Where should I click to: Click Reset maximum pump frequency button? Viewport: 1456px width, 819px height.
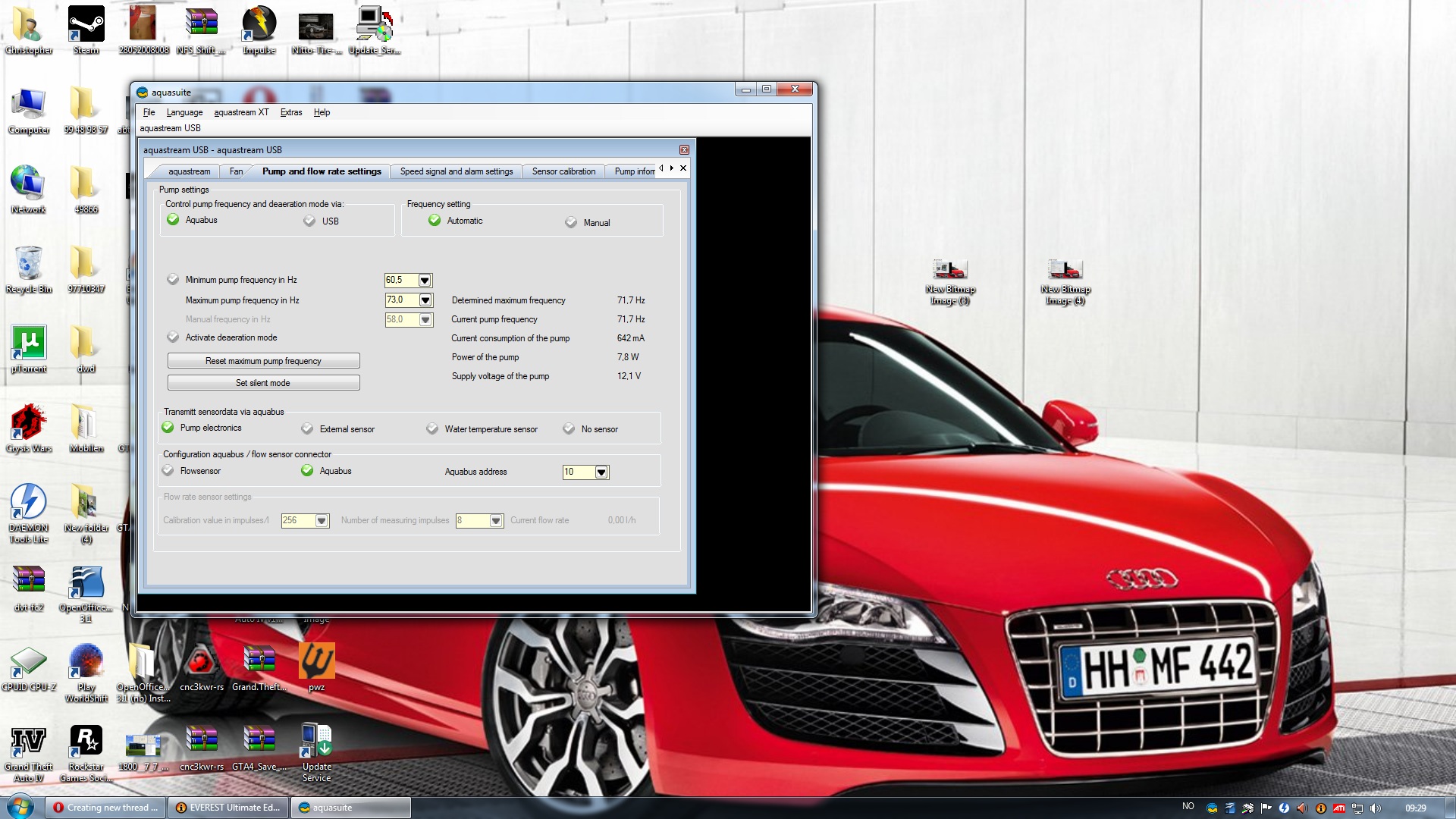[x=263, y=361]
